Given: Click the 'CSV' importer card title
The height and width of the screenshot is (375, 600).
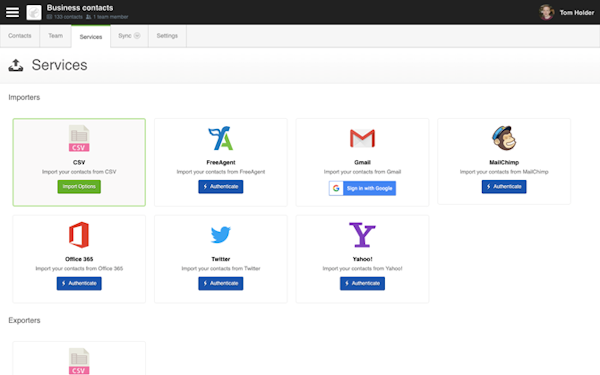Looking at the screenshot, I should (79, 162).
